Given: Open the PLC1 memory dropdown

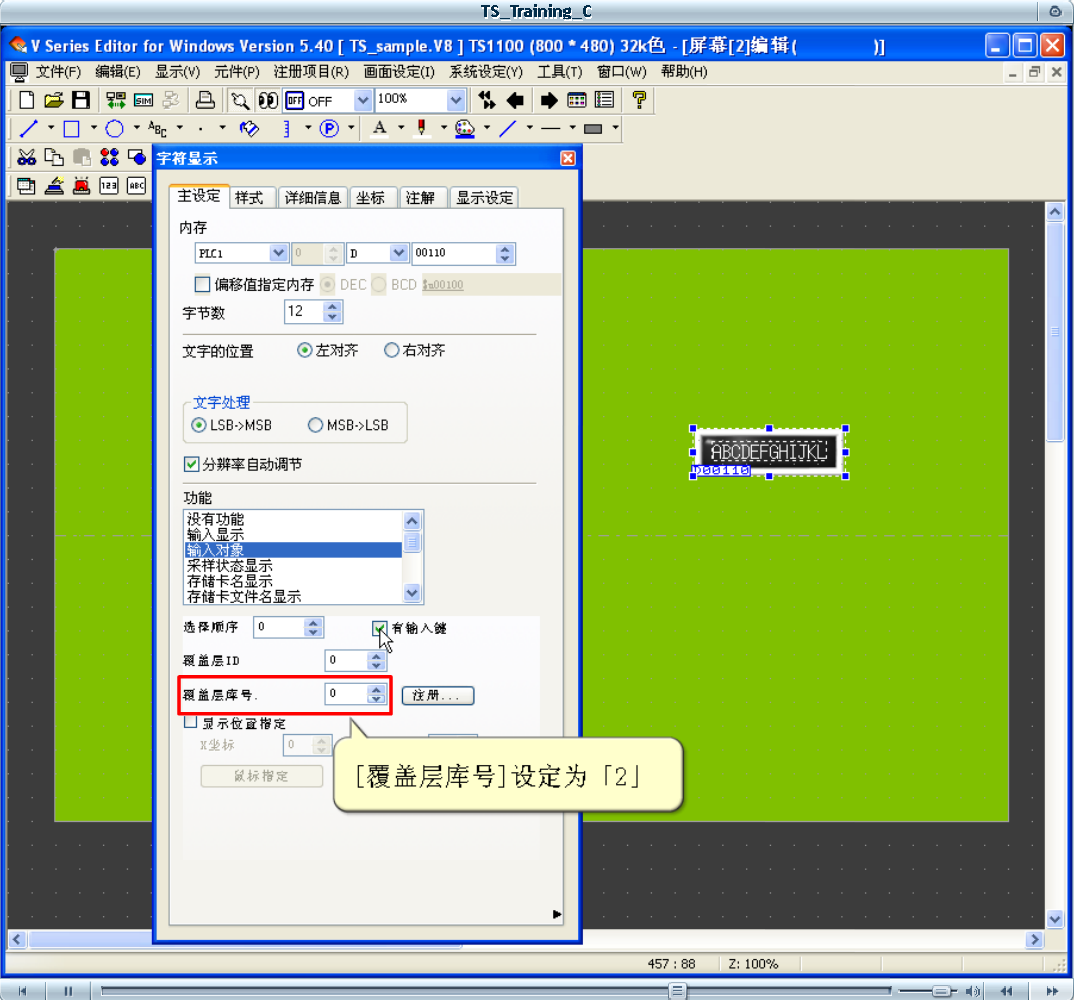Looking at the screenshot, I should (278, 254).
